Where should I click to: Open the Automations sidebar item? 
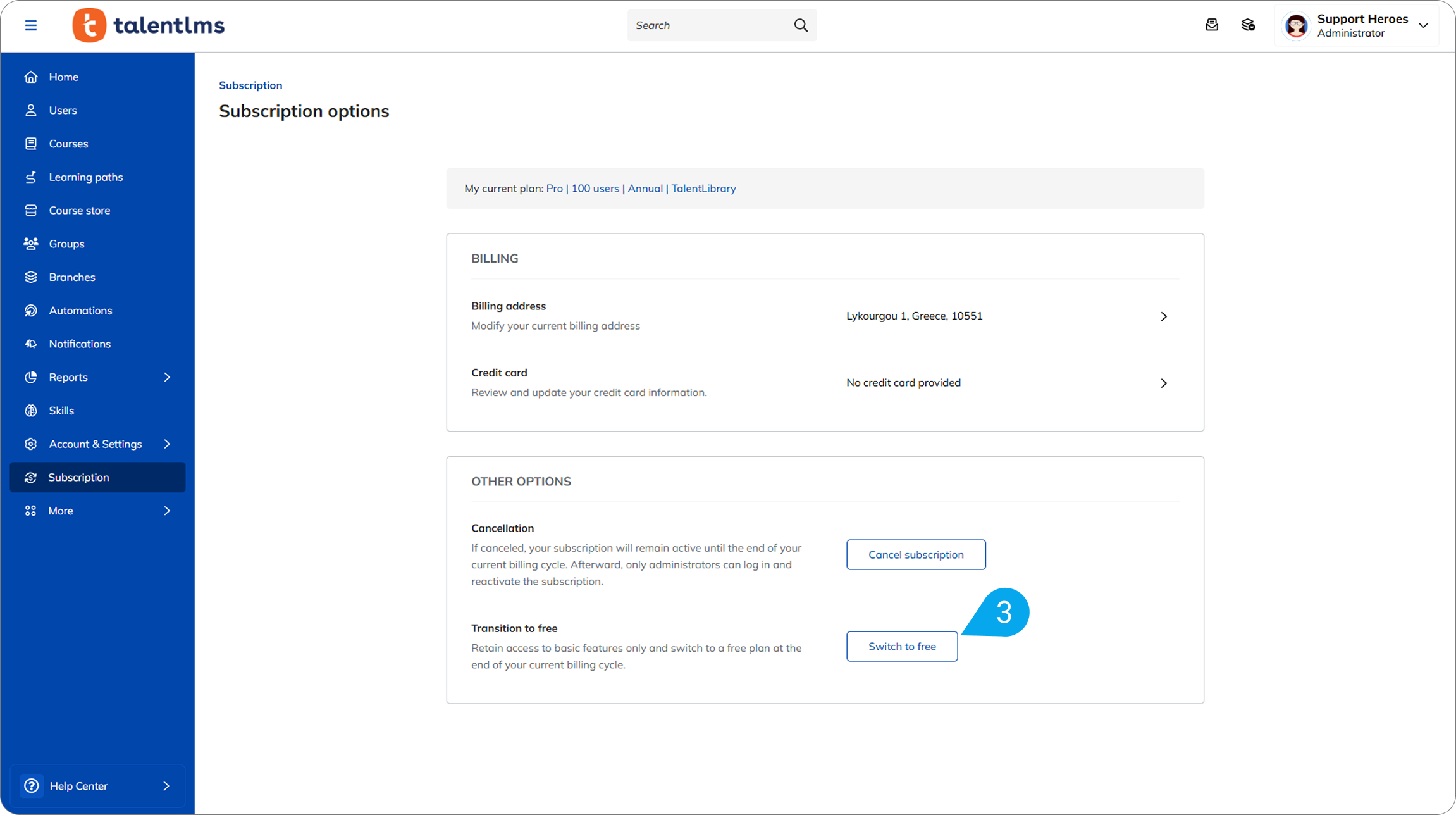[x=80, y=311]
